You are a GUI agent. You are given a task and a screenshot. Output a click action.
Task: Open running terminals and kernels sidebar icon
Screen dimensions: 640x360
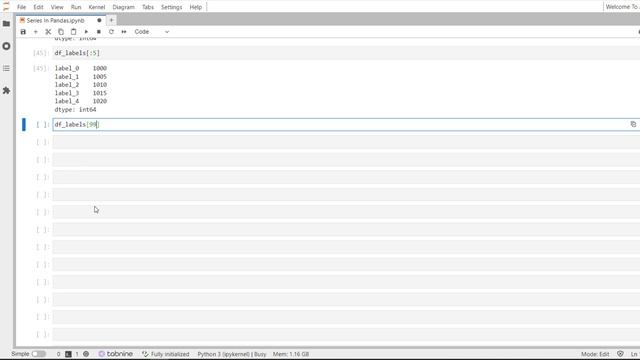(x=6, y=46)
